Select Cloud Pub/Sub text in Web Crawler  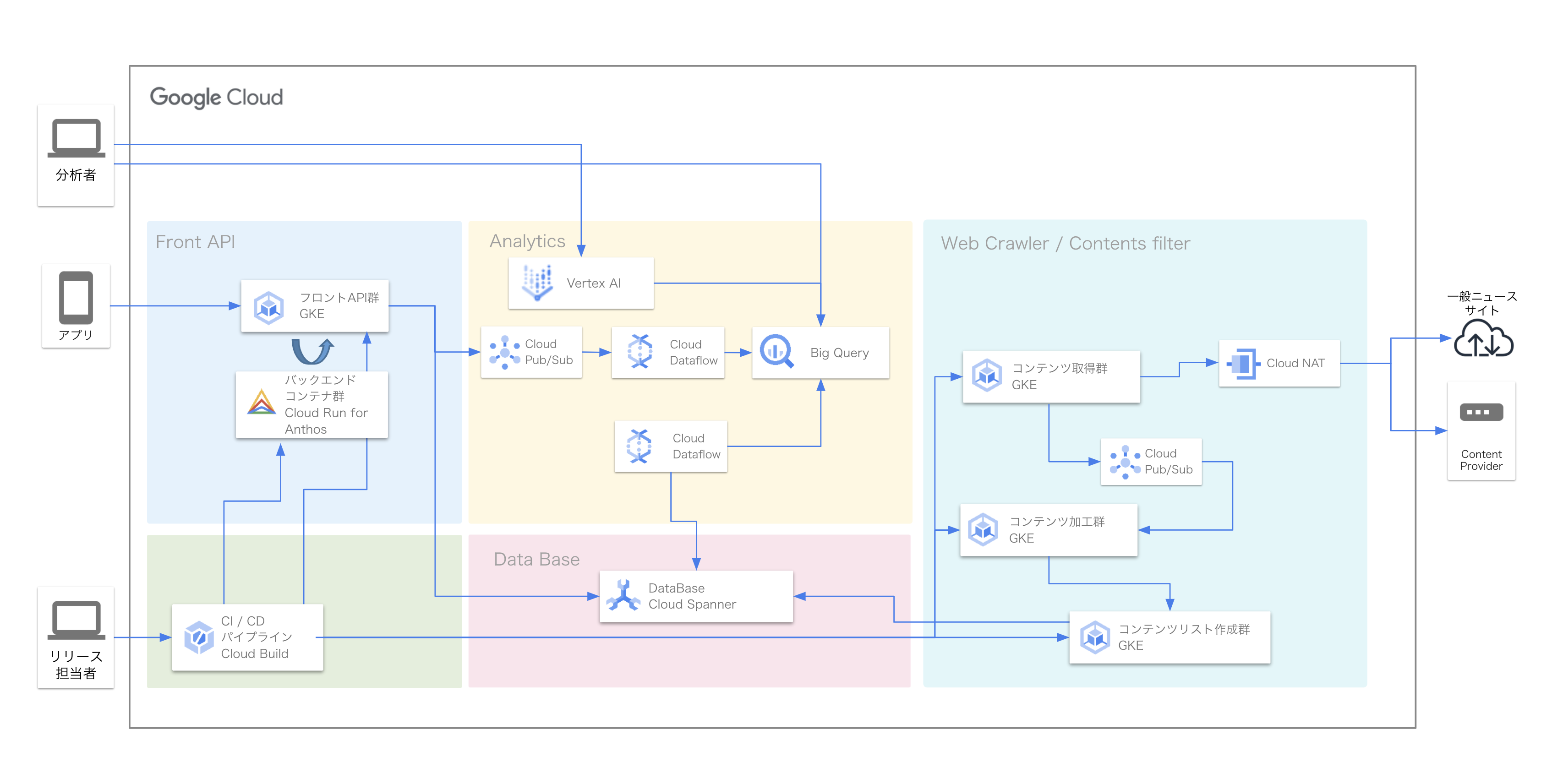coord(1168,461)
